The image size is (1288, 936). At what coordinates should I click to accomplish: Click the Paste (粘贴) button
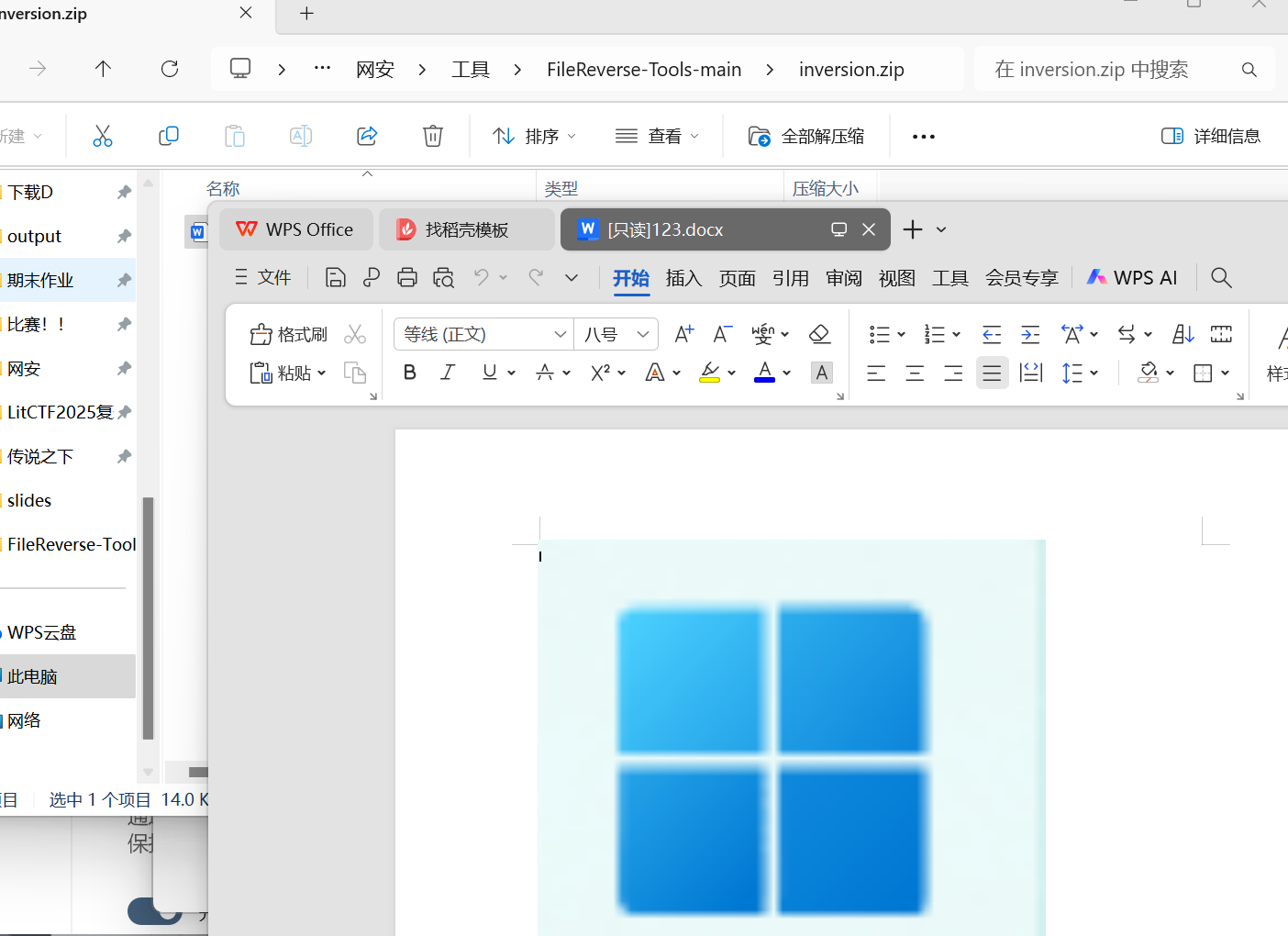click(x=288, y=373)
